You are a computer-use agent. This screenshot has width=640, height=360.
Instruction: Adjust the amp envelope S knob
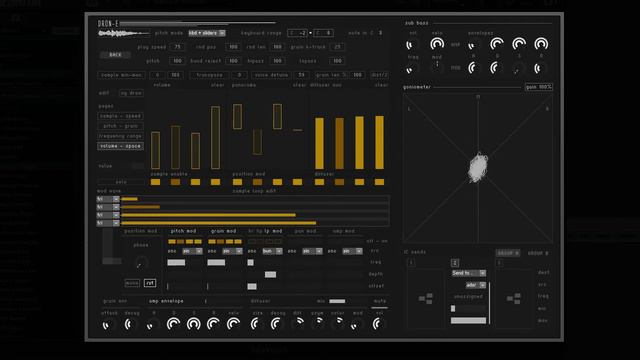coord(193,324)
